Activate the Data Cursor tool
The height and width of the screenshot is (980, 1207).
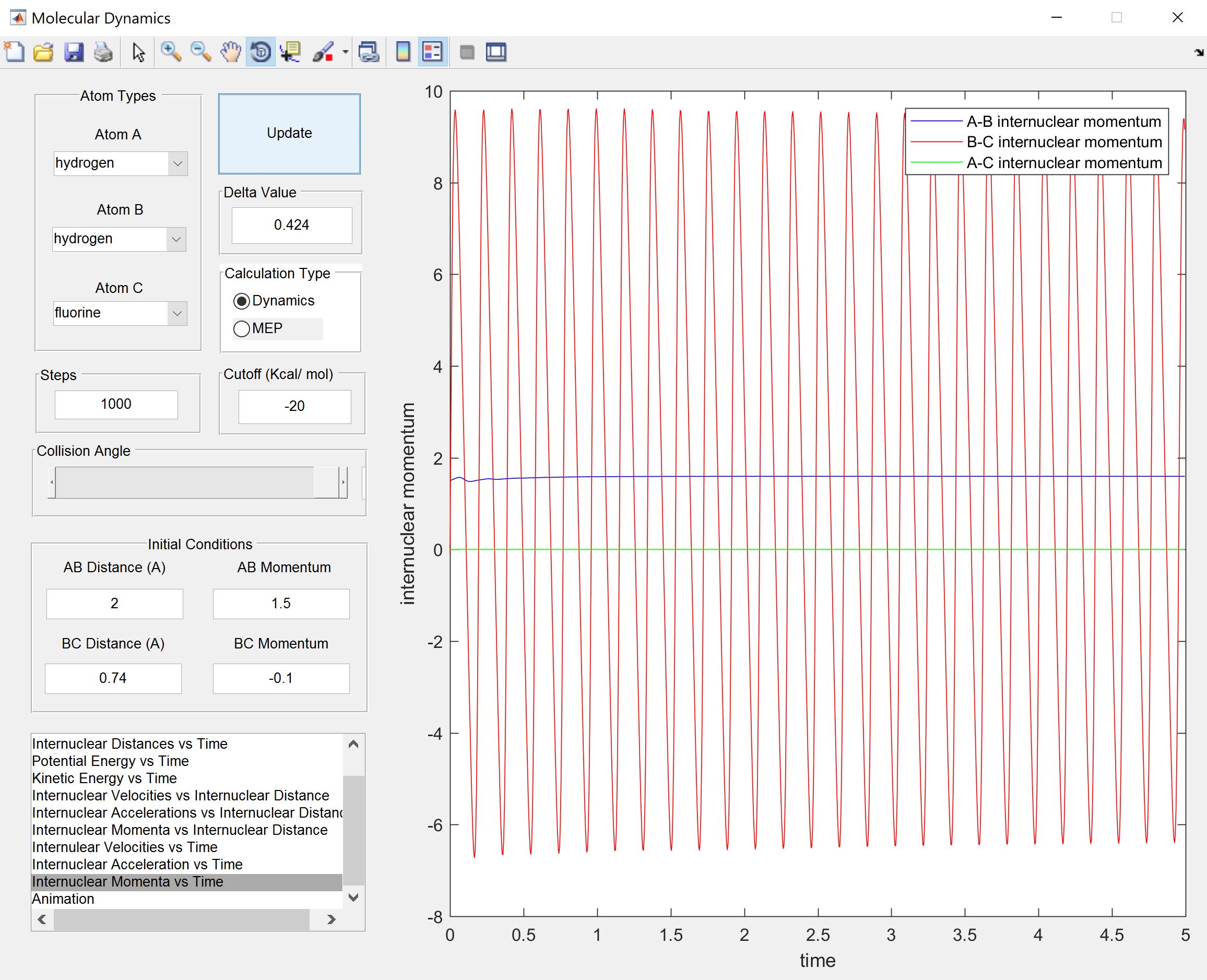click(x=290, y=52)
